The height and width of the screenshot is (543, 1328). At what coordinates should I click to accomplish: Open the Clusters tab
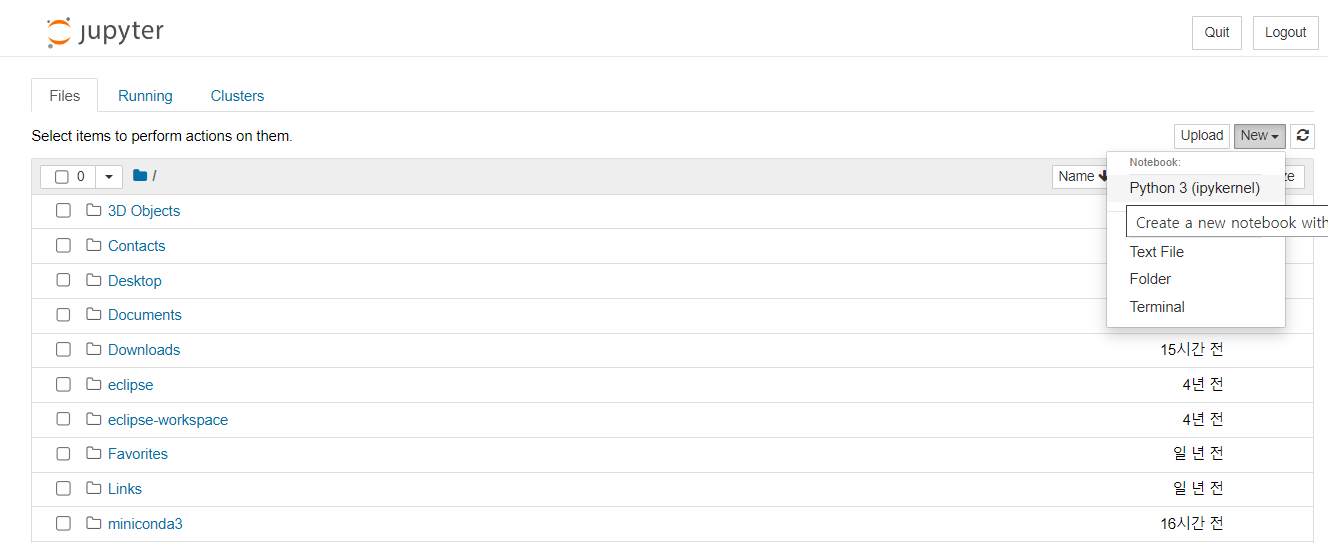pos(237,96)
